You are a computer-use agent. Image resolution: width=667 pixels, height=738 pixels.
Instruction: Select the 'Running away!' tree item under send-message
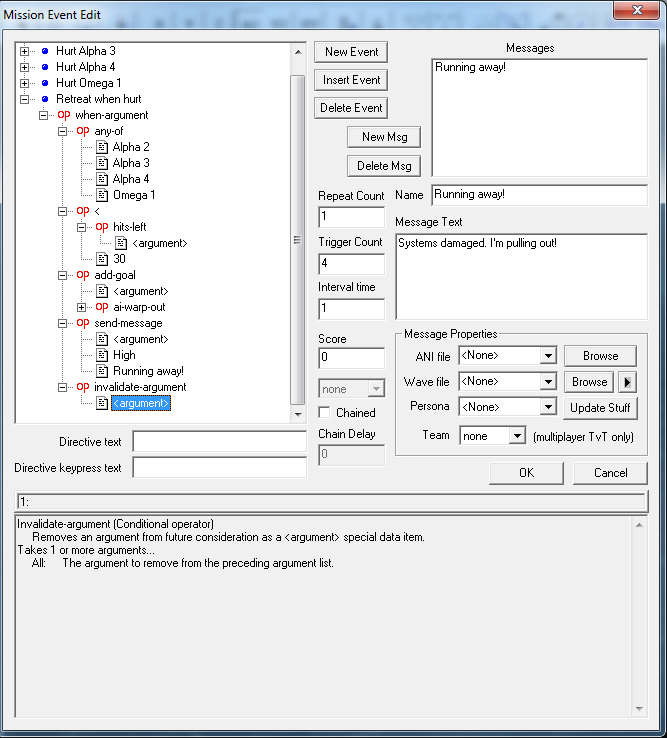point(148,371)
